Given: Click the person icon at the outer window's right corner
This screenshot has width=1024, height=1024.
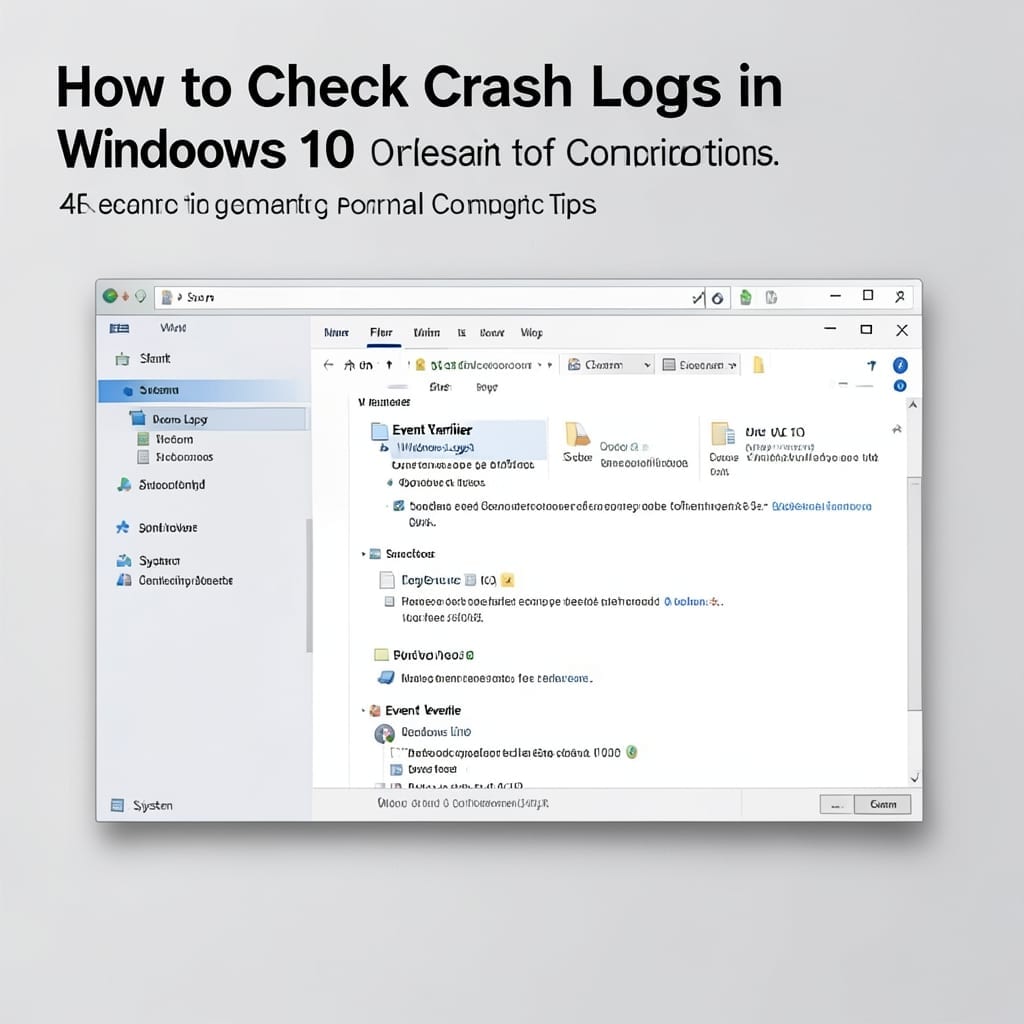Looking at the screenshot, I should tap(900, 296).
